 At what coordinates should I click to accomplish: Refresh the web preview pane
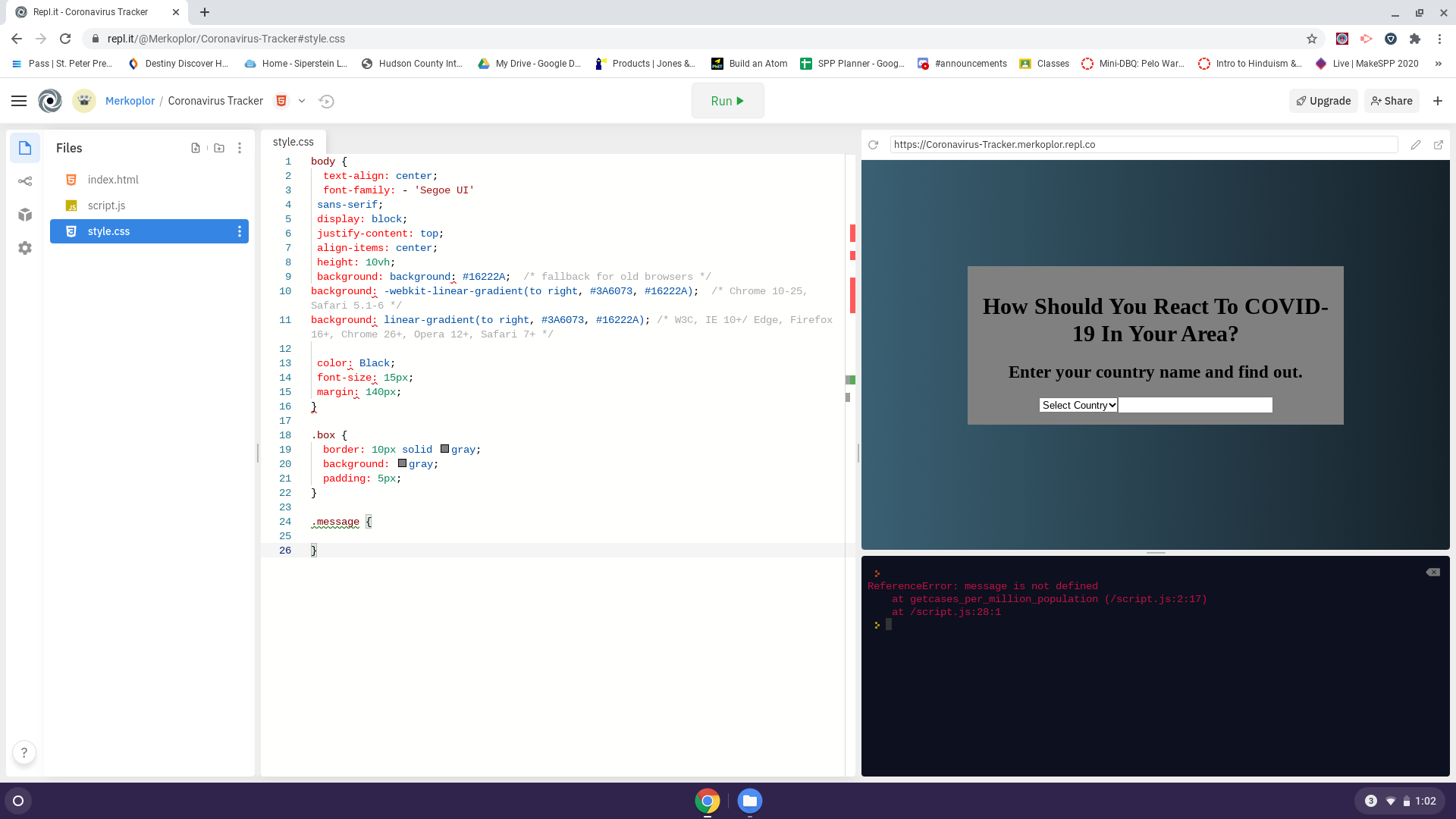click(x=874, y=145)
